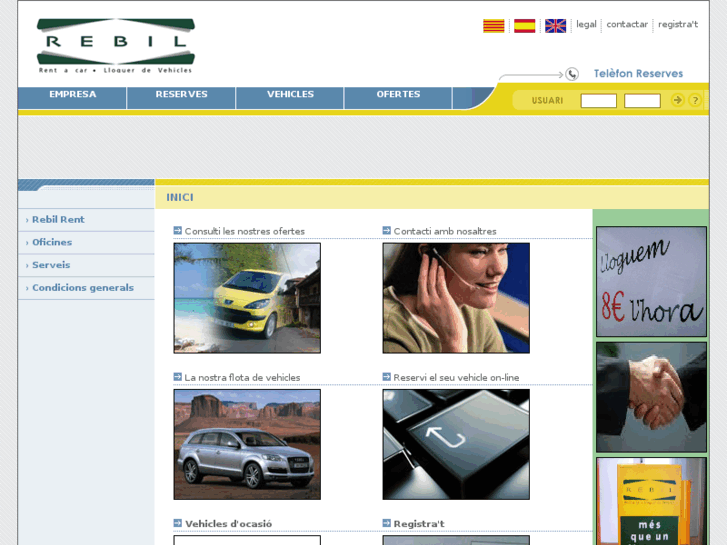727x545 pixels.
Task: Click the arrow icon beside Consulti les nostres ofertes
Action: [x=178, y=231]
